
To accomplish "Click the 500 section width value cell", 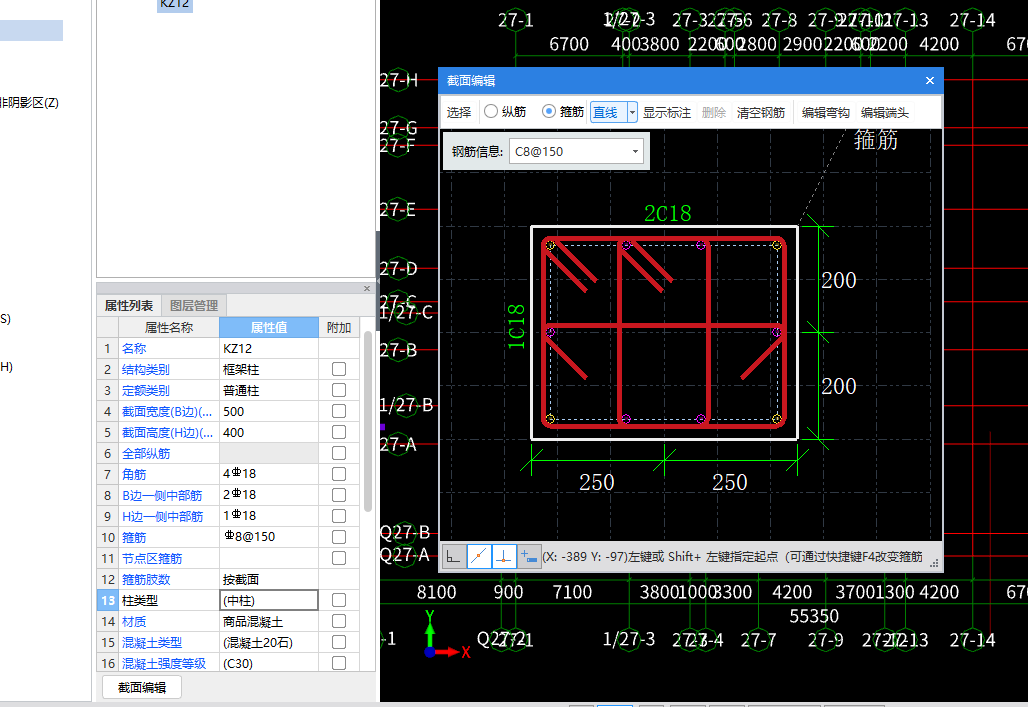I will [x=269, y=411].
